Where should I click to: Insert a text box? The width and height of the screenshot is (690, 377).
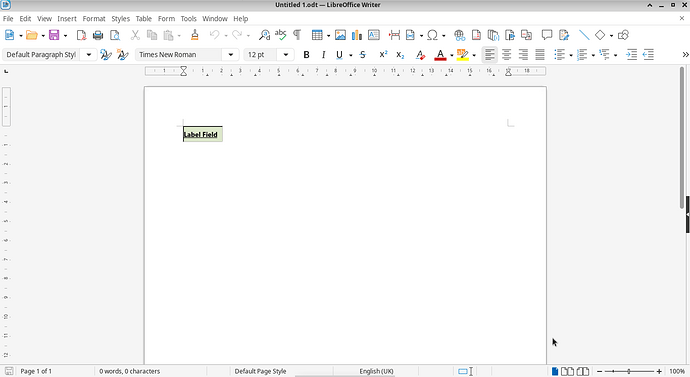tap(374, 35)
